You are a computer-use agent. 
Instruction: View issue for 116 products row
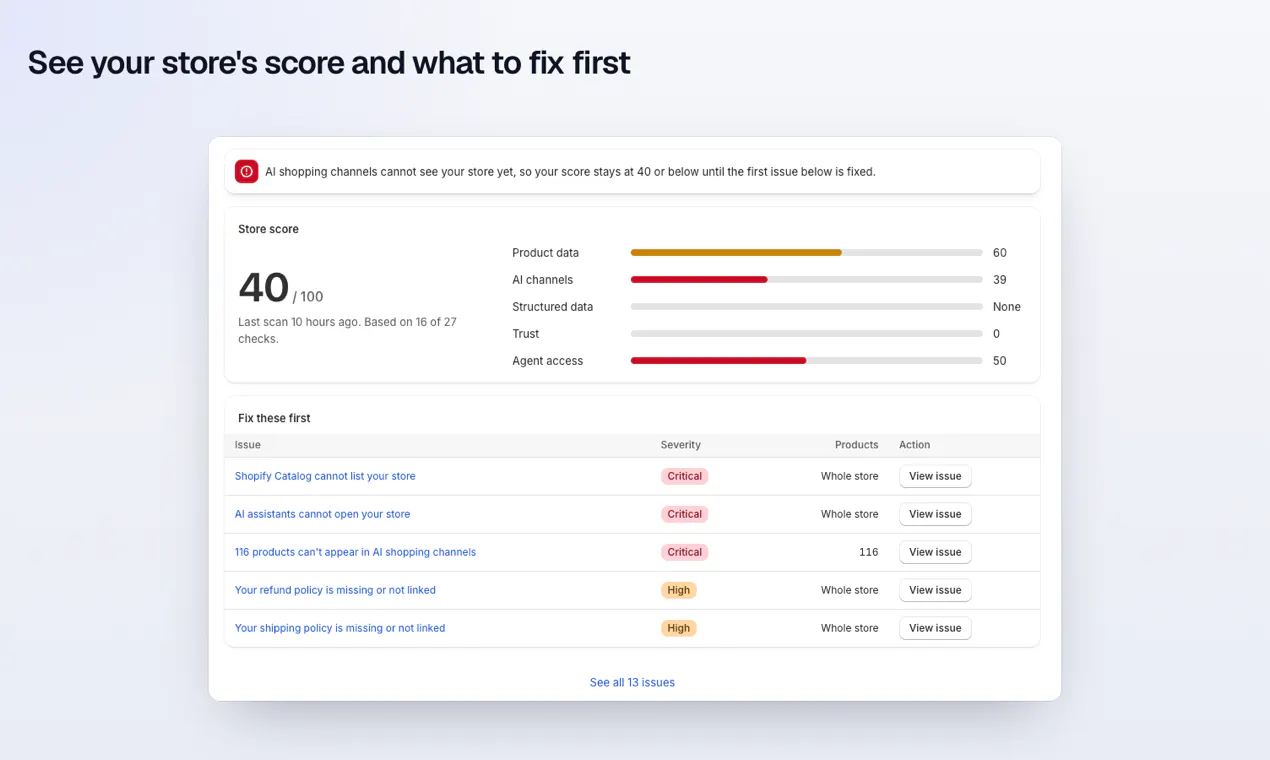tap(935, 552)
